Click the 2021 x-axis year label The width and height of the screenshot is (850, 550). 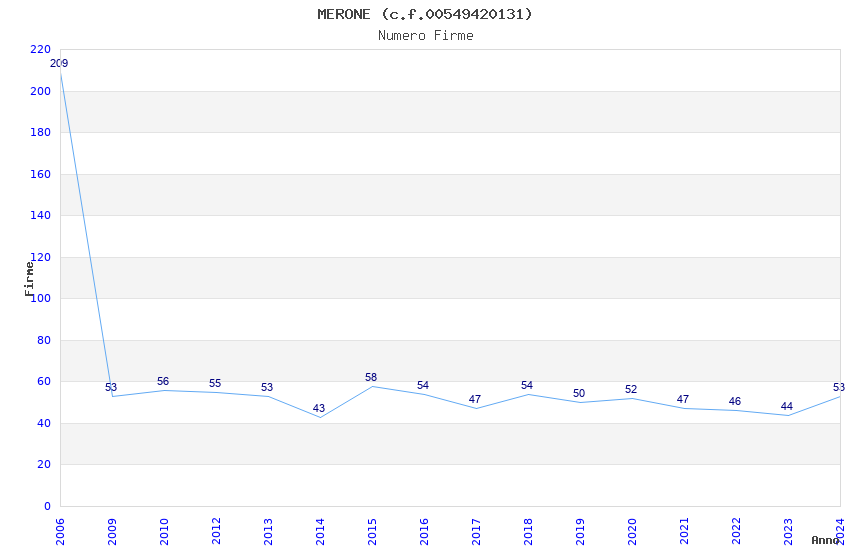coord(684,528)
